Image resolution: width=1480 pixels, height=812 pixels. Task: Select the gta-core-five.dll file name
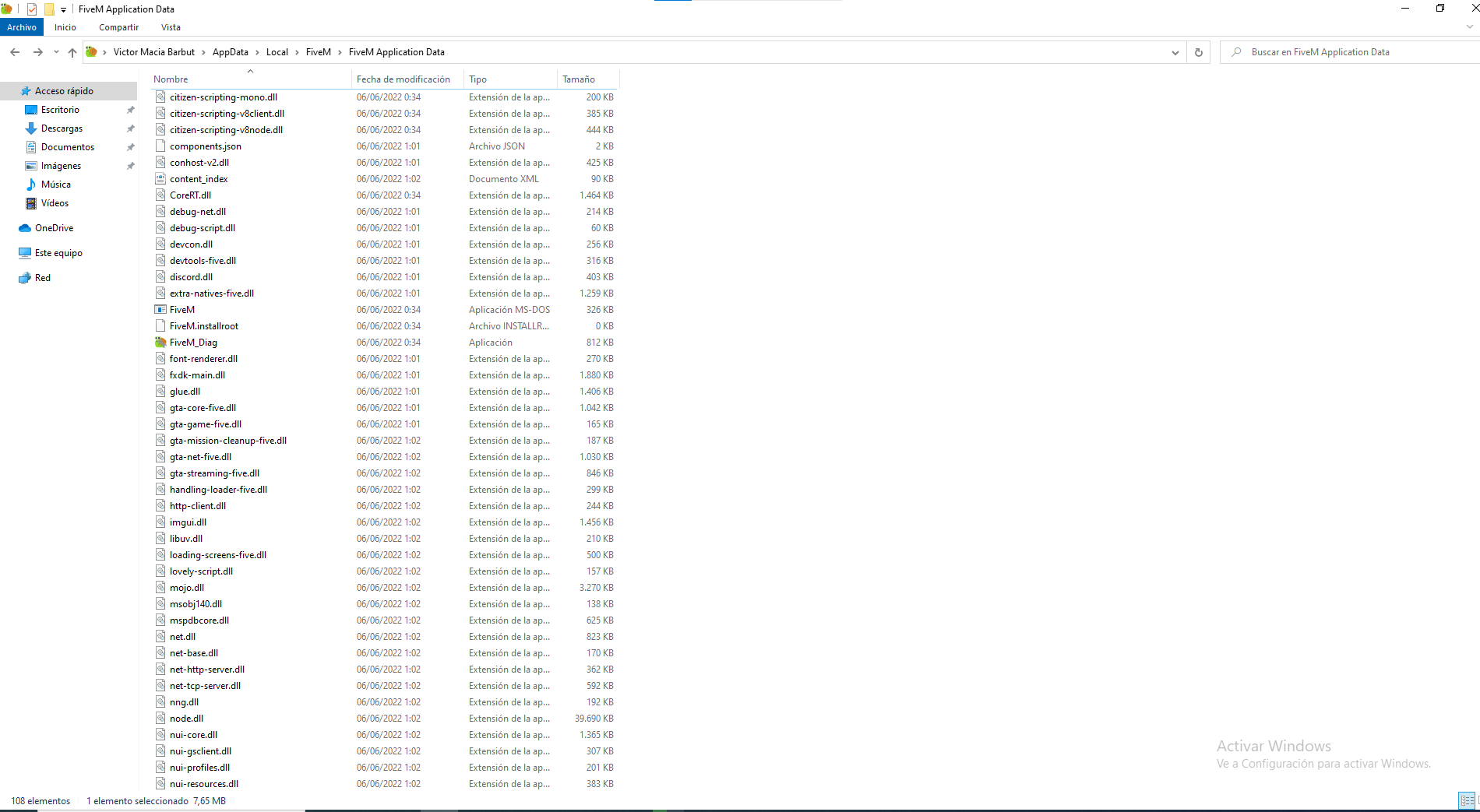(203, 408)
